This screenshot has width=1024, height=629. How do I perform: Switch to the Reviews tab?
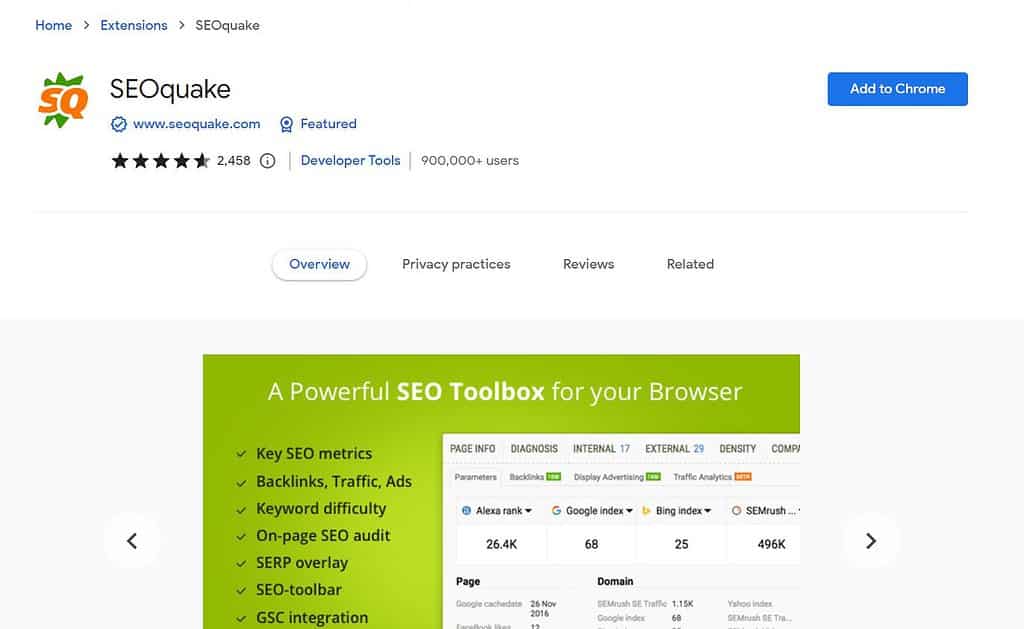click(587, 264)
